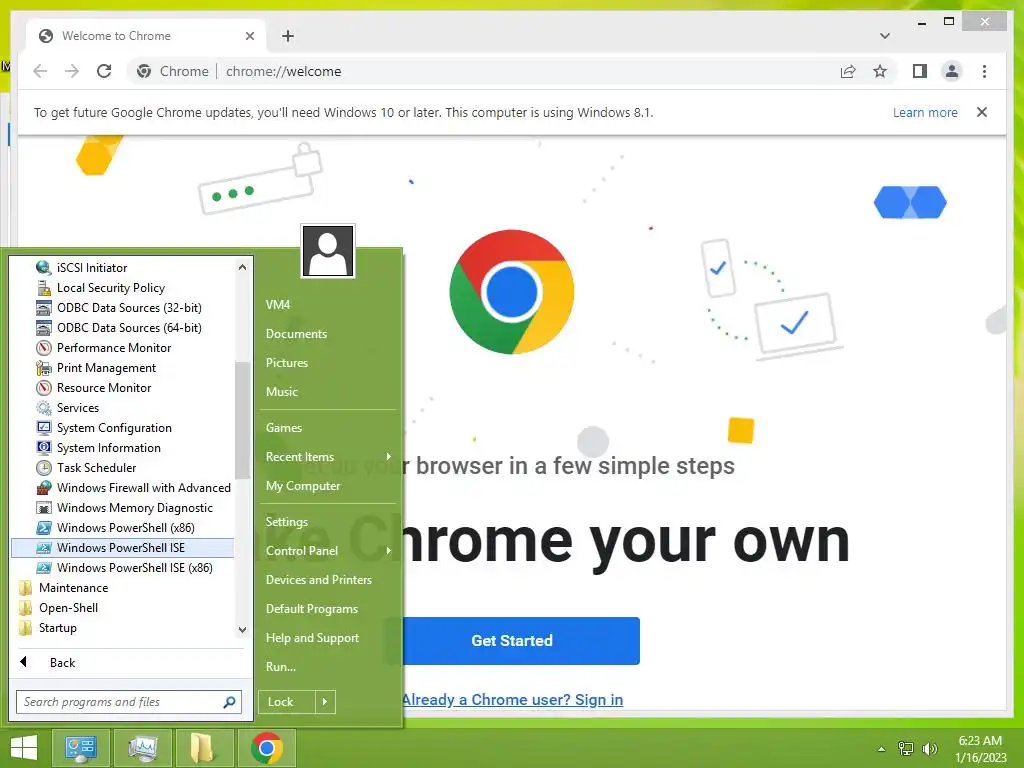Click the Get Started button
This screenshot has width=1024, height=768.
[512, 641]
